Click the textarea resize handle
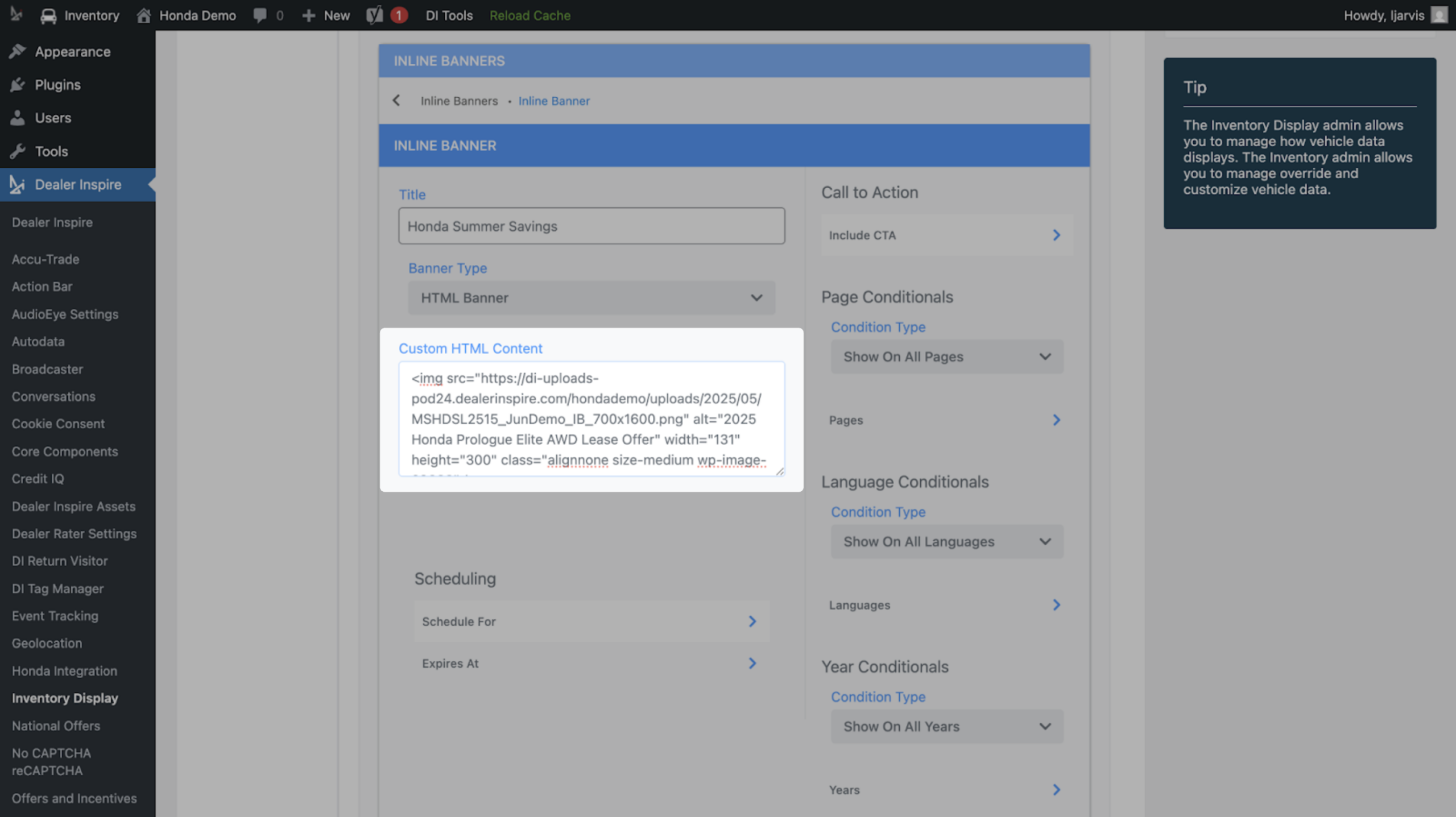 pyautogui.click(x=779, y=471)
